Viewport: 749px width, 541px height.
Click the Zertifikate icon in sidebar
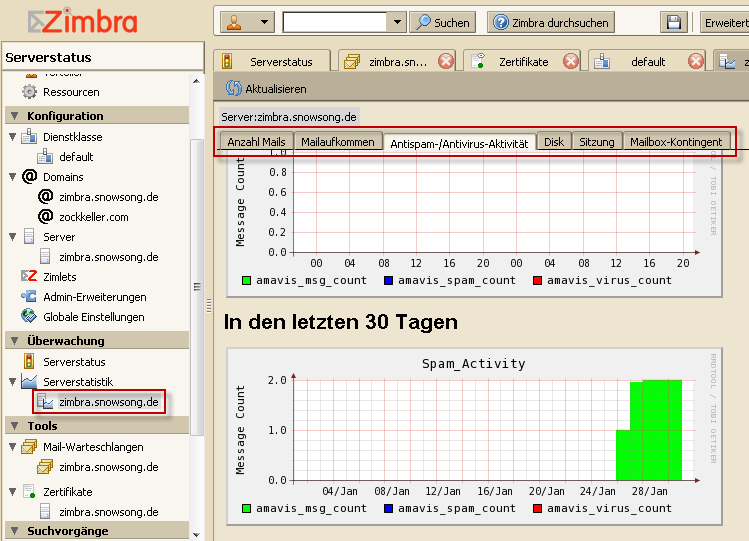click(29, 491)
